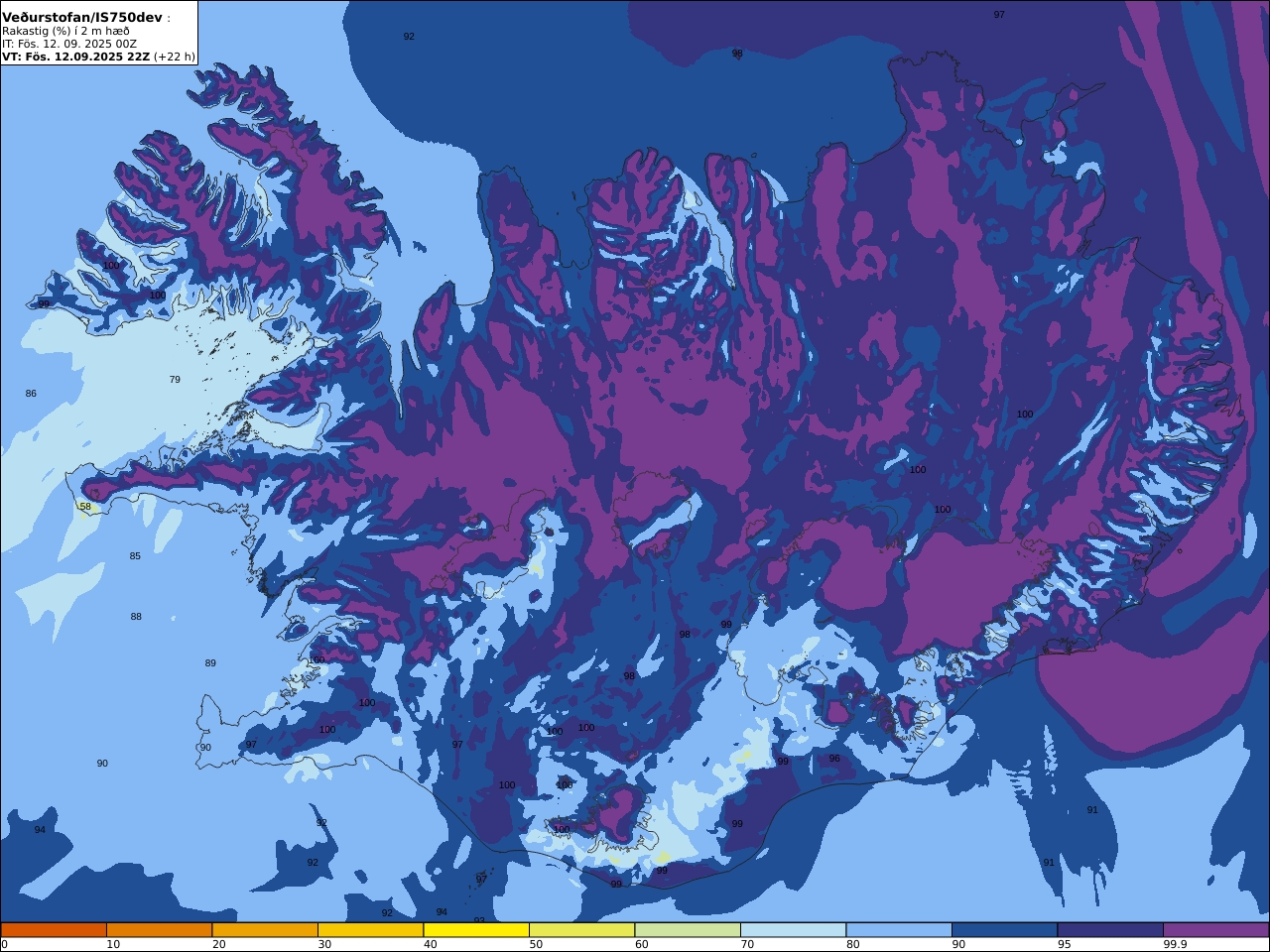
Task: Click the dark indigo 95–99.9 legend swatch
Action: pos(1110,930)
